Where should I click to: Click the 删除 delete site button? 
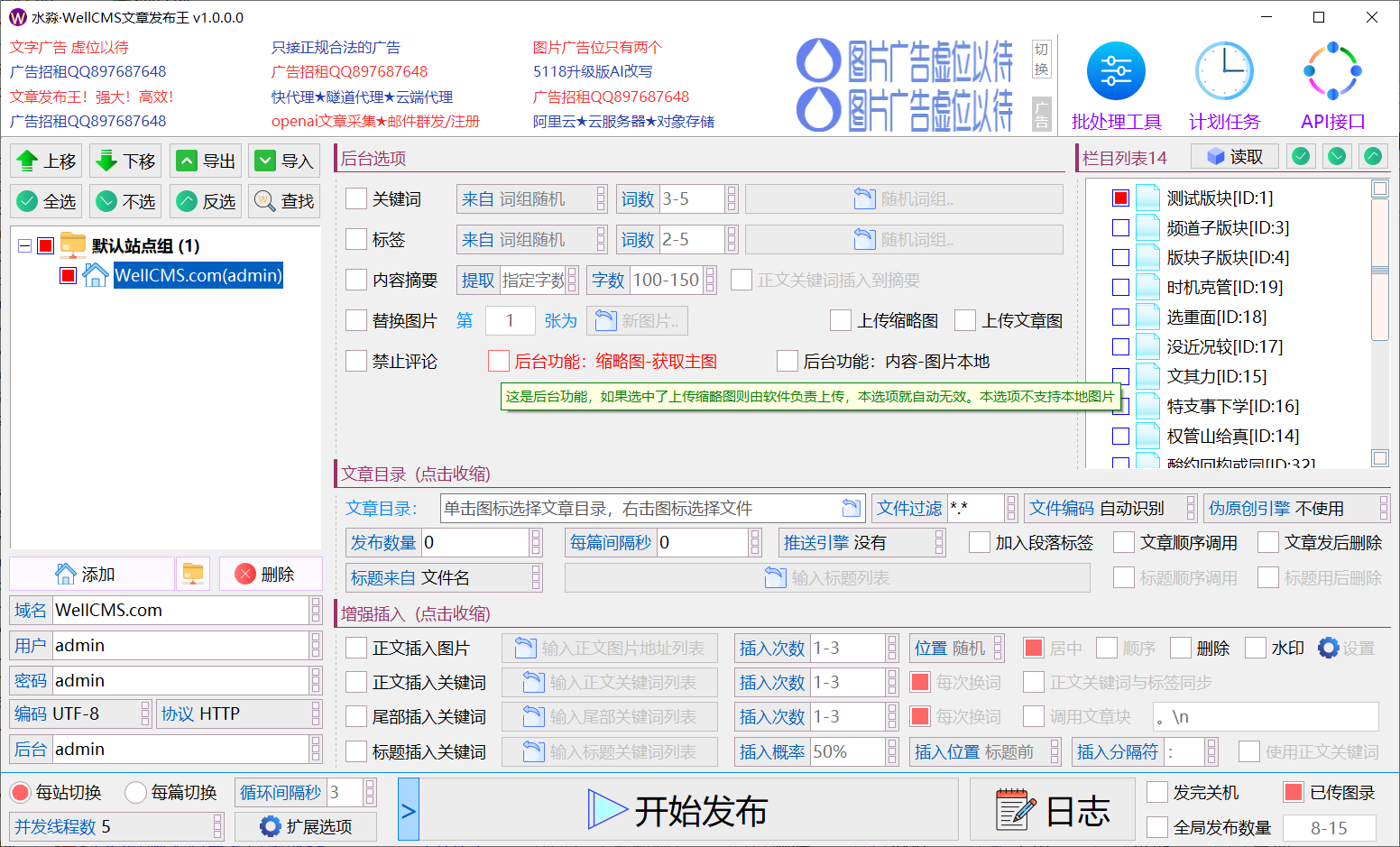[270, 575]
